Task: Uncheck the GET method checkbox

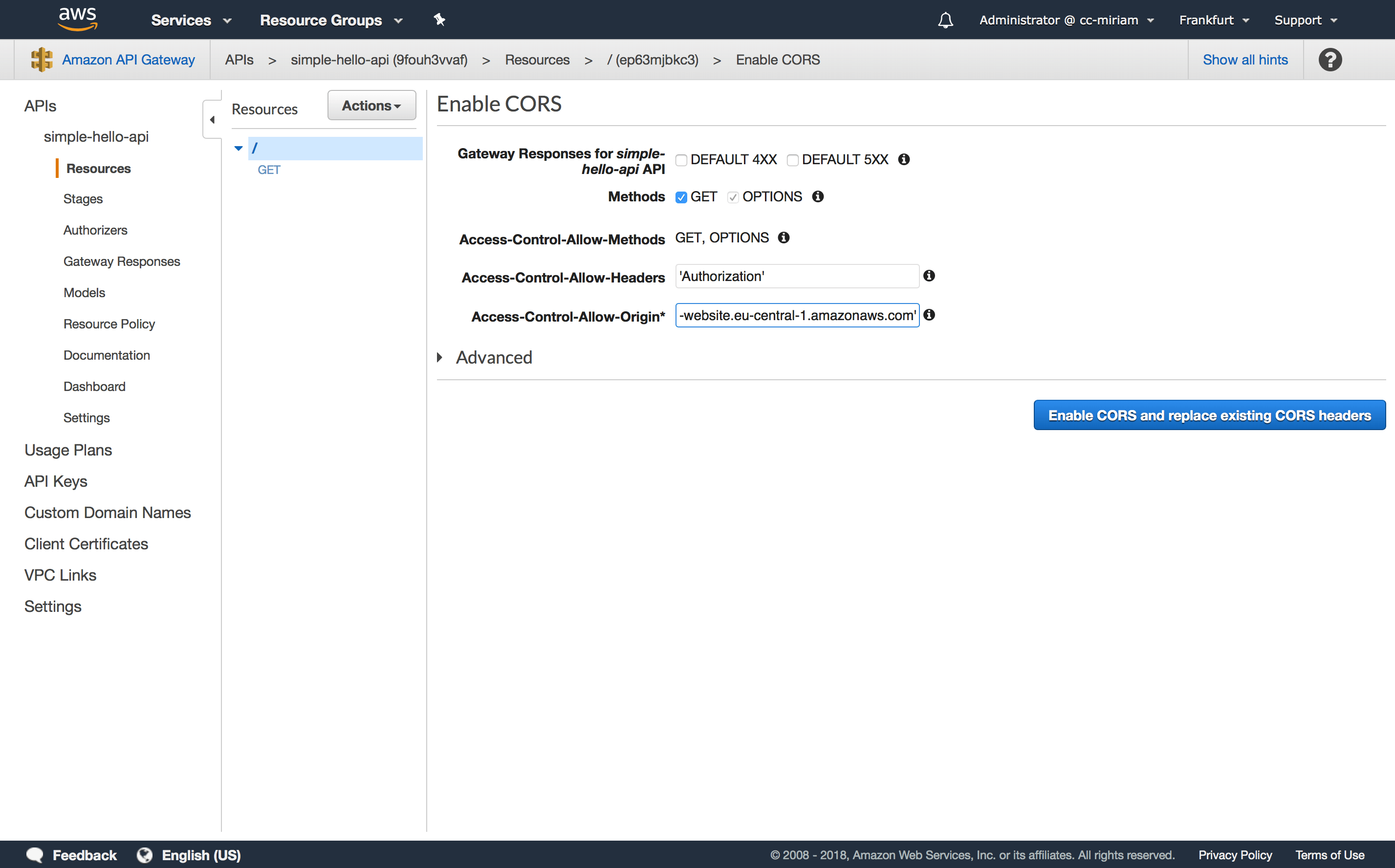Action: pos(681,197)
